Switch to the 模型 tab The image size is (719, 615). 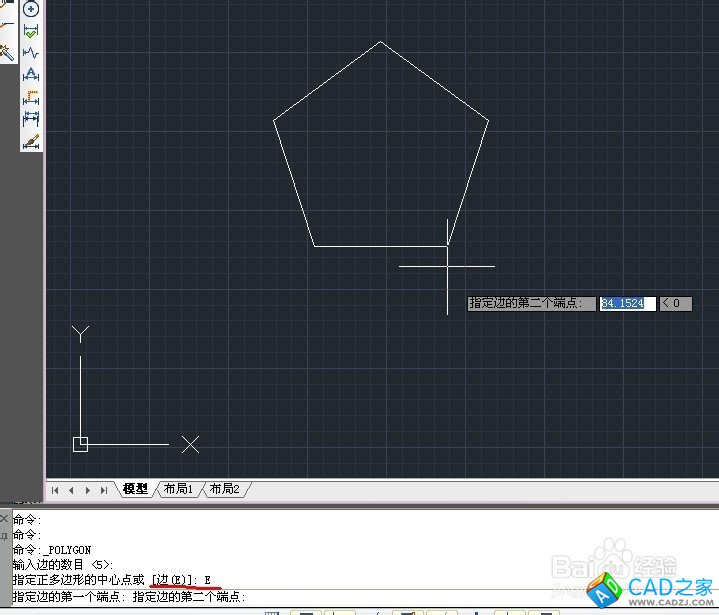pyautogui.click(x=135, y=489)
